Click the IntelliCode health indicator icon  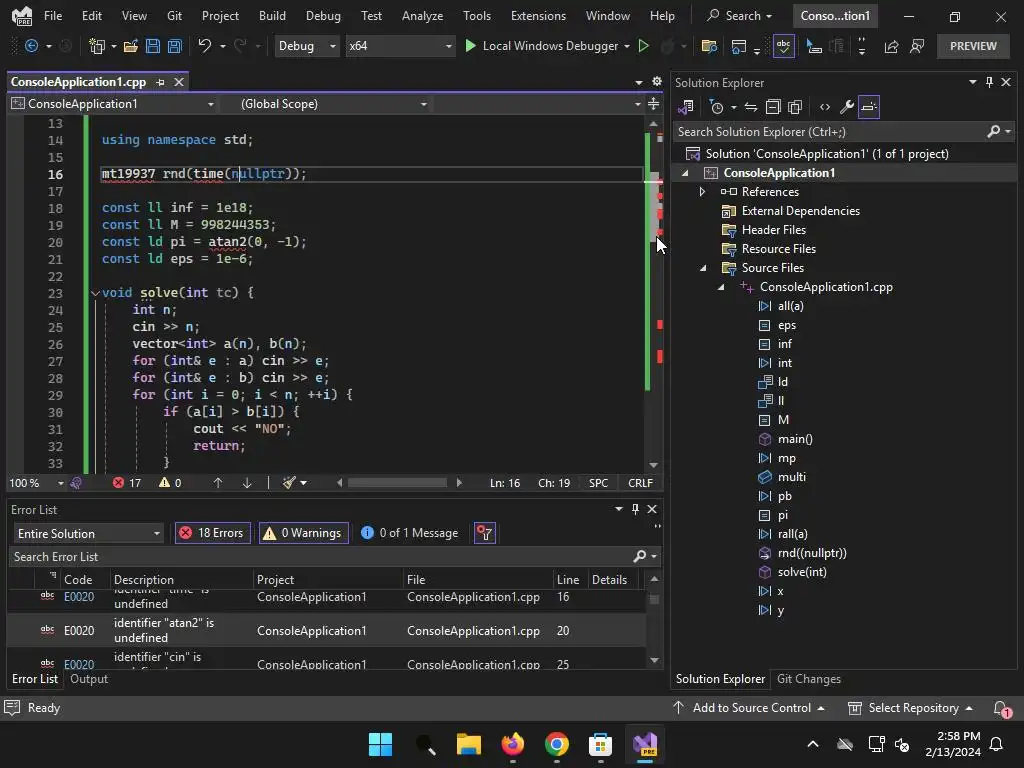[x=76, y=483]
